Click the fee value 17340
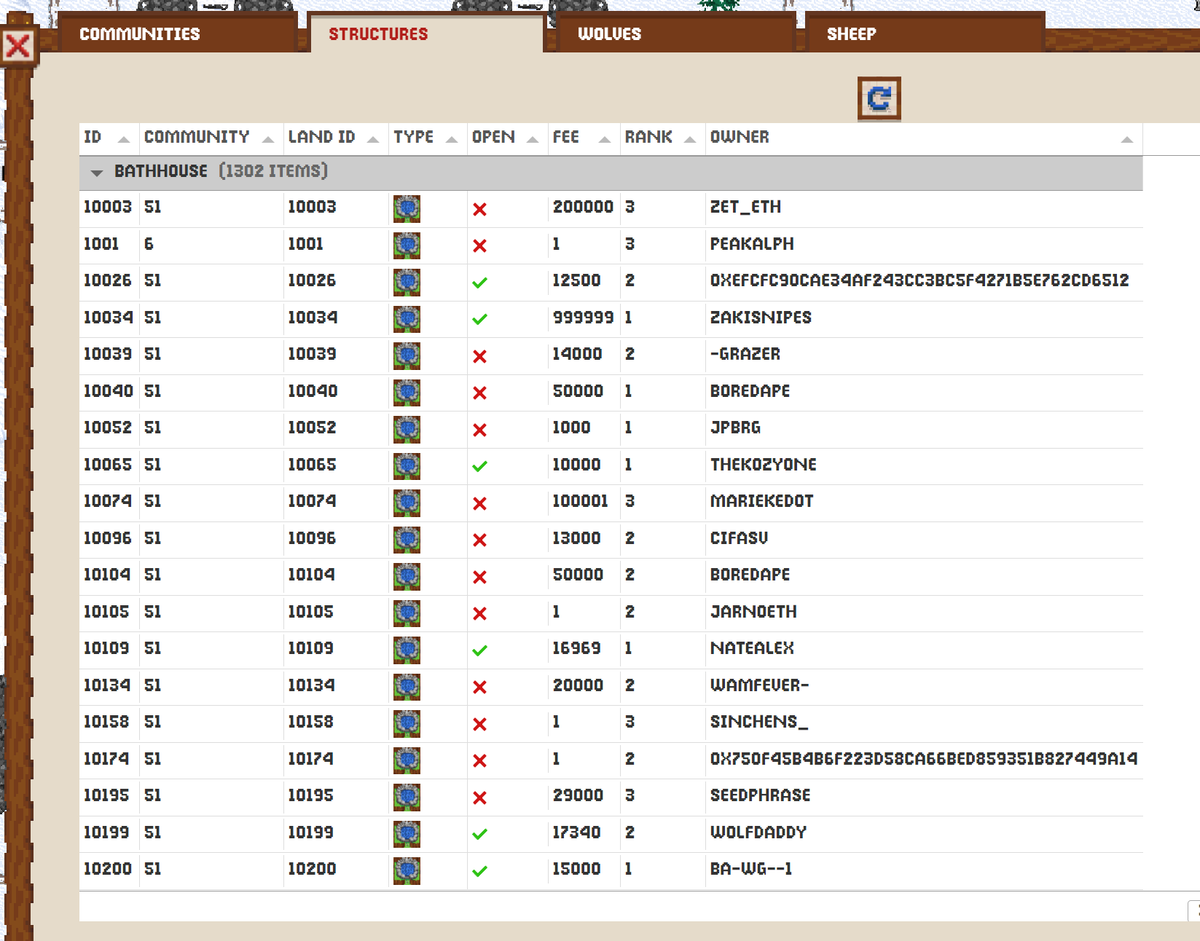 click(x=577, y=832)
